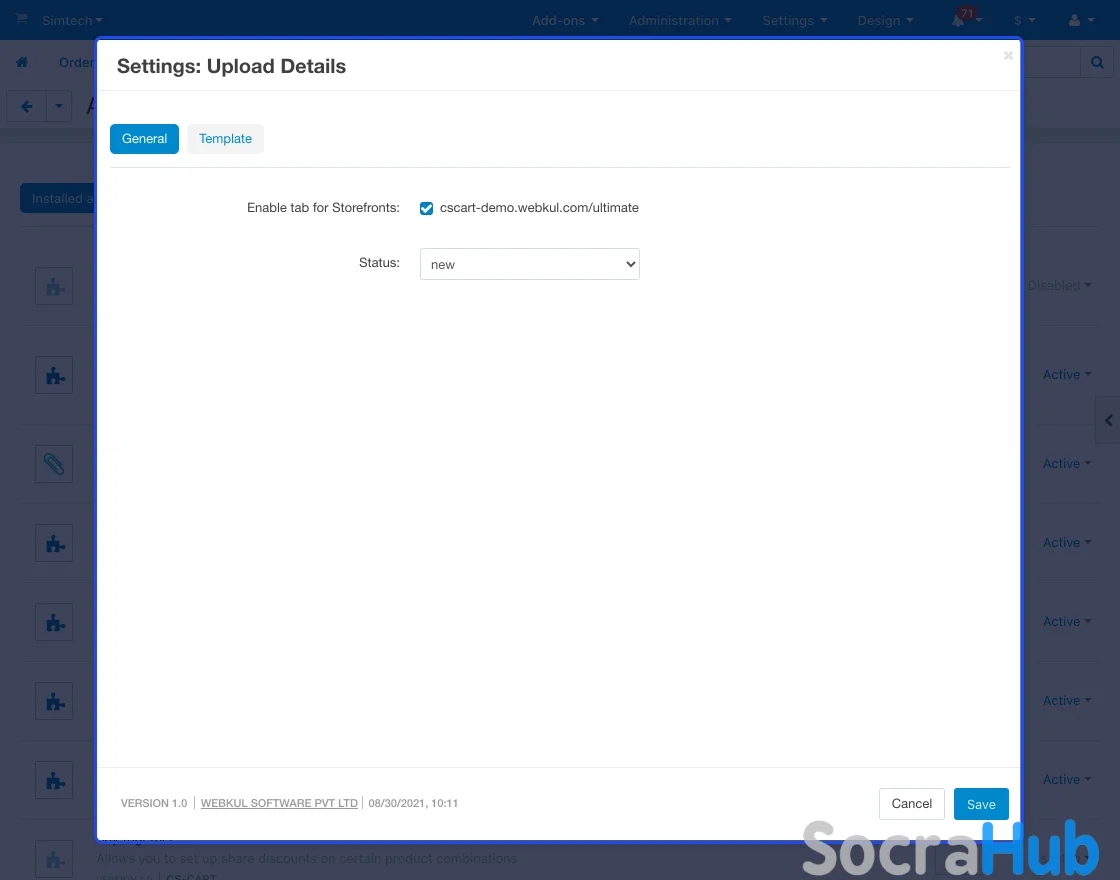Close the Upload Details settings dialog
Viewport: 1120px width, 880px height.
tap(1008, 56)
